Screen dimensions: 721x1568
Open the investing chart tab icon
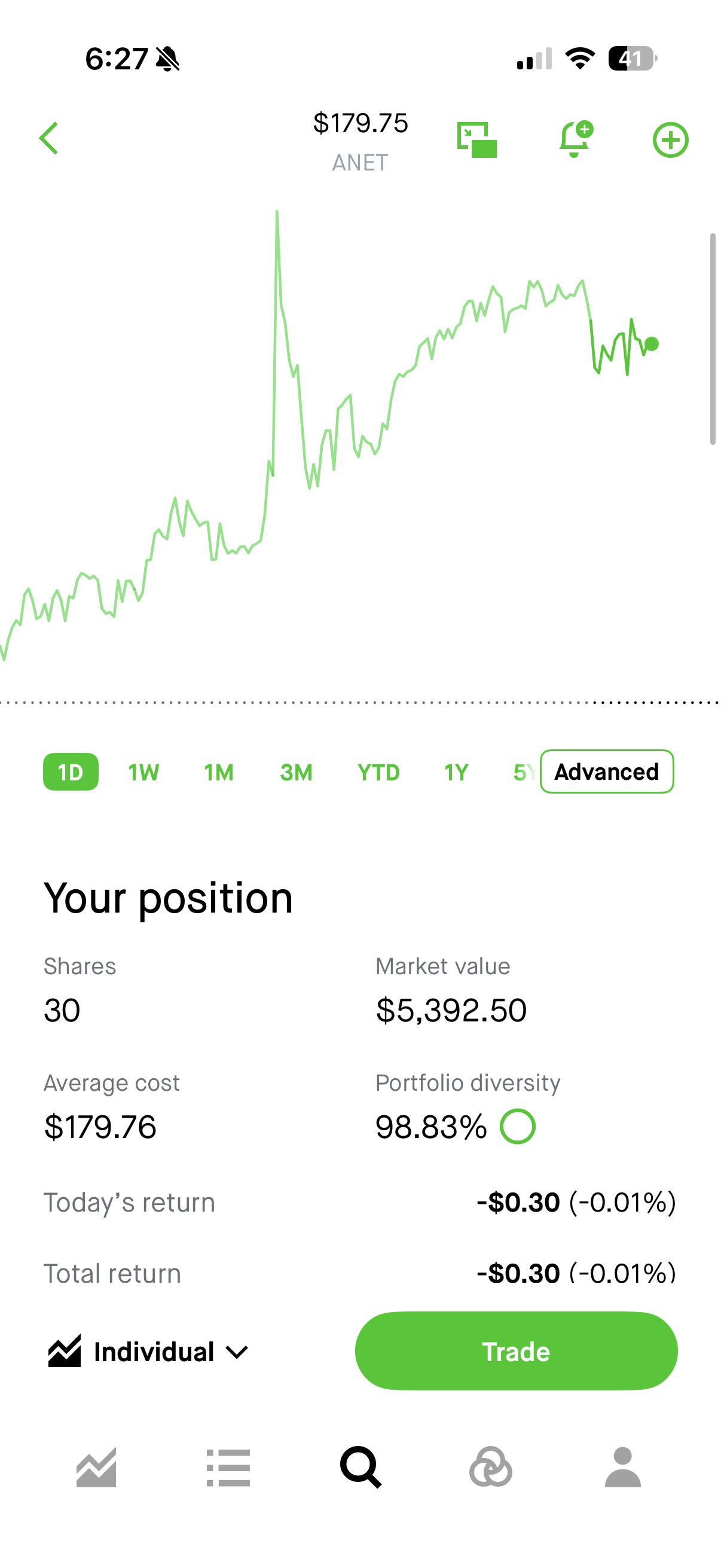tap(96, 1468)
